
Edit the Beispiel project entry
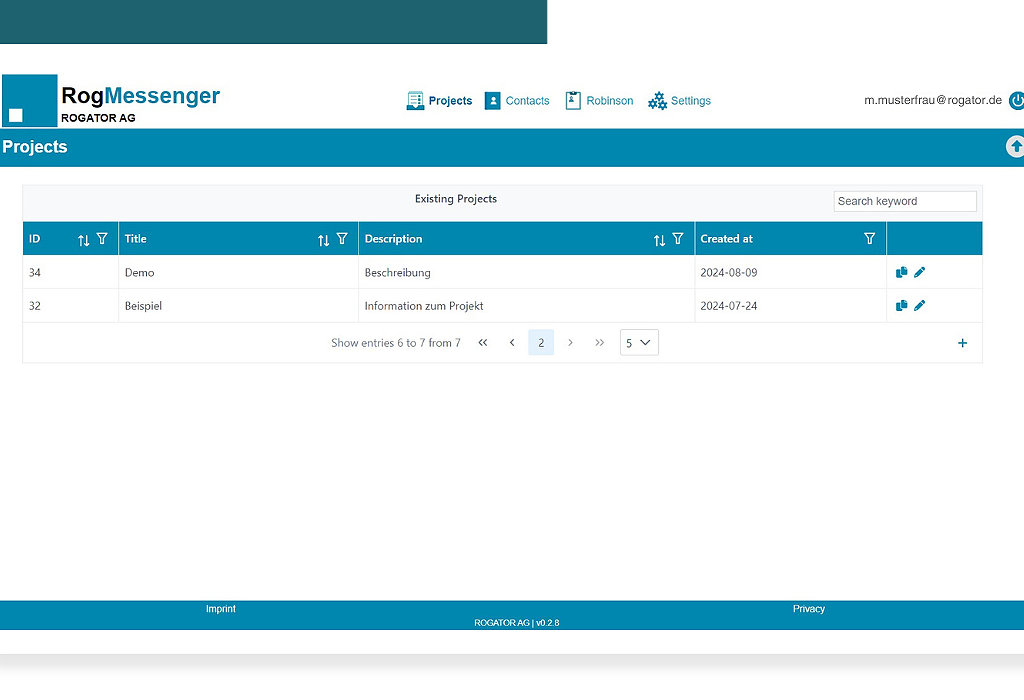click(920, 305)
